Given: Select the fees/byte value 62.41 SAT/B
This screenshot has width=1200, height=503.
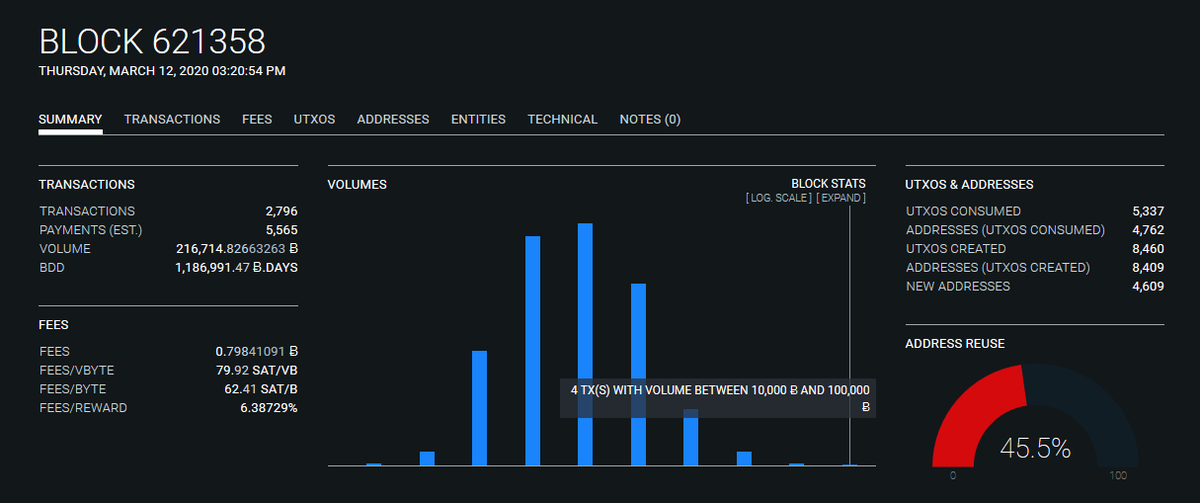Looking at the screenshot, I should click(x=261, y=389).
